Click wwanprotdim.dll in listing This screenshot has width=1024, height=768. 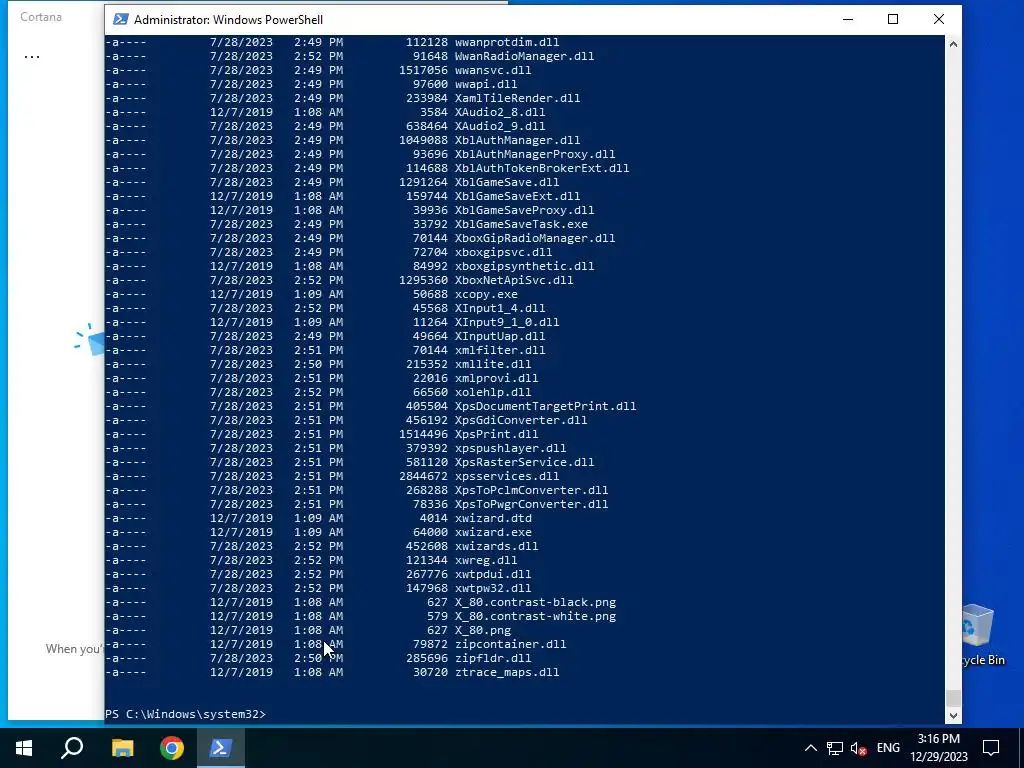507,42
